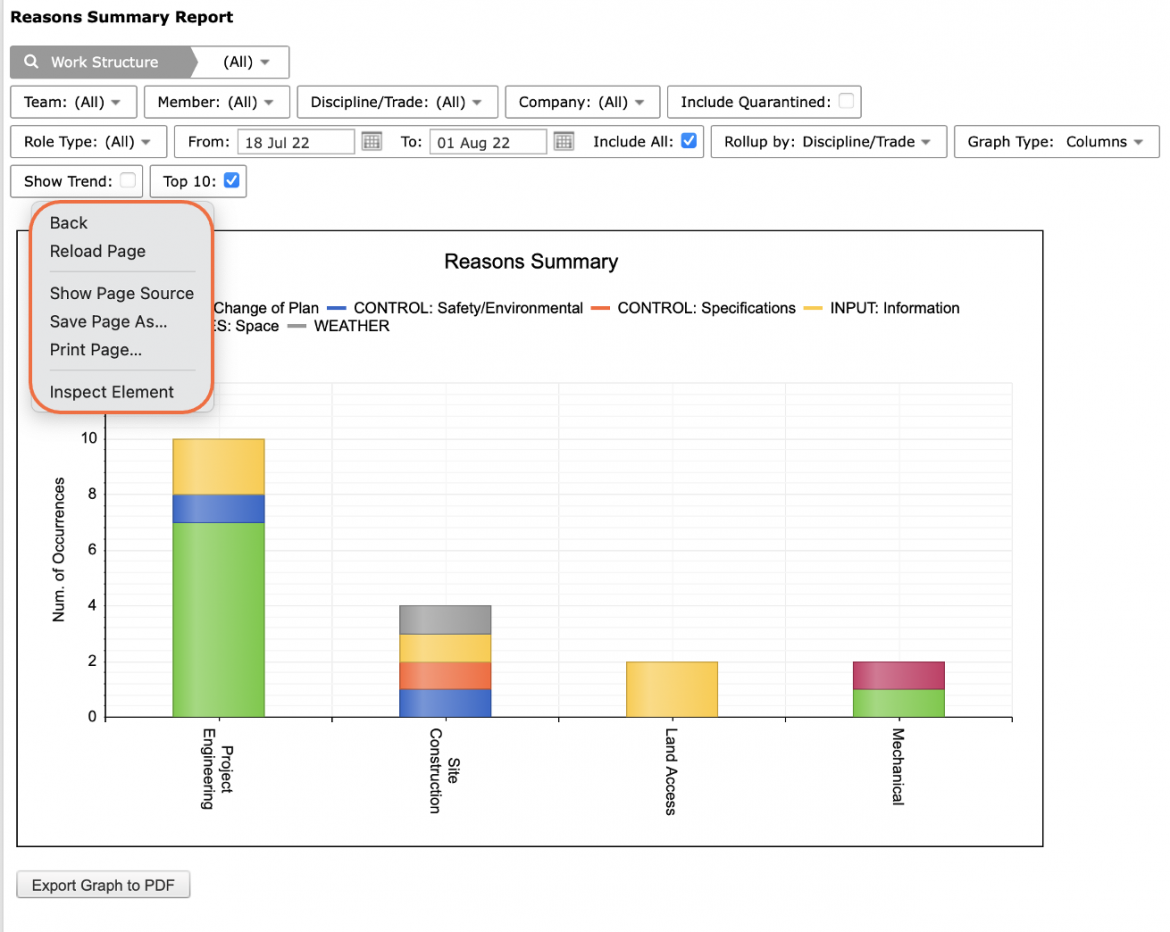
Task: Click the INPUT: Information yellow legend marker
Action: (x=813, y=308)
